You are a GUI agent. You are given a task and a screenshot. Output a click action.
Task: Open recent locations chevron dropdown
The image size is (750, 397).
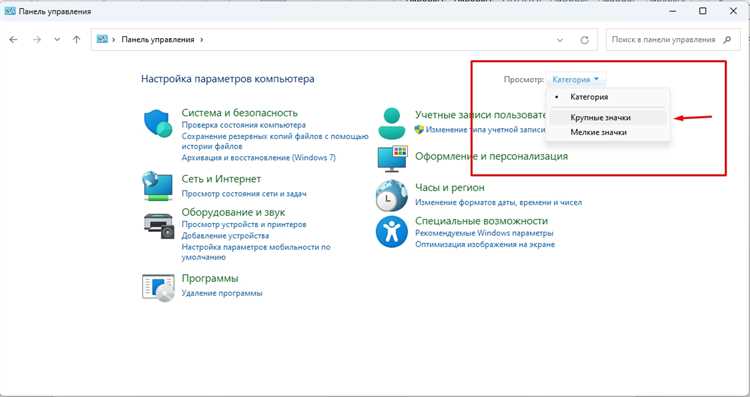click(x=57, y=40)
